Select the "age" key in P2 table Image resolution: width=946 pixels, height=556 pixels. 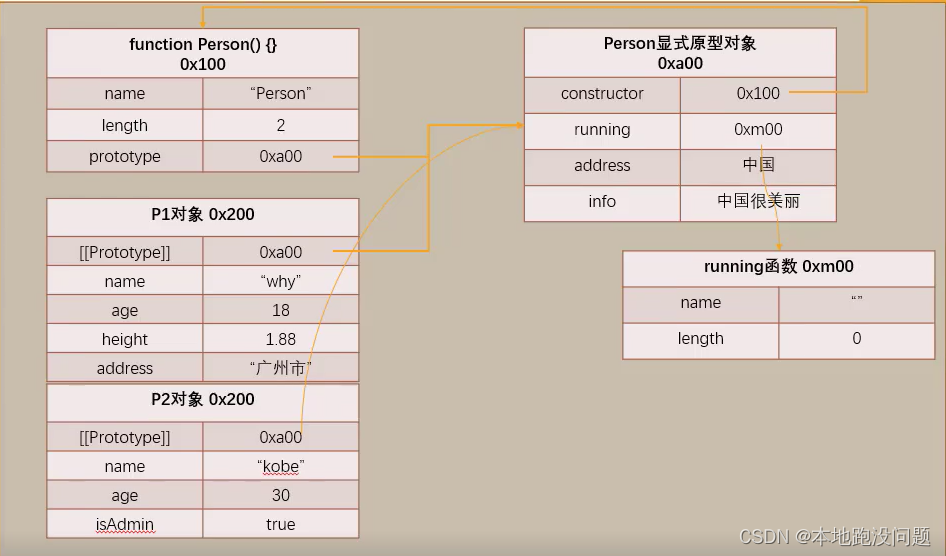click(x=125, y=494)
